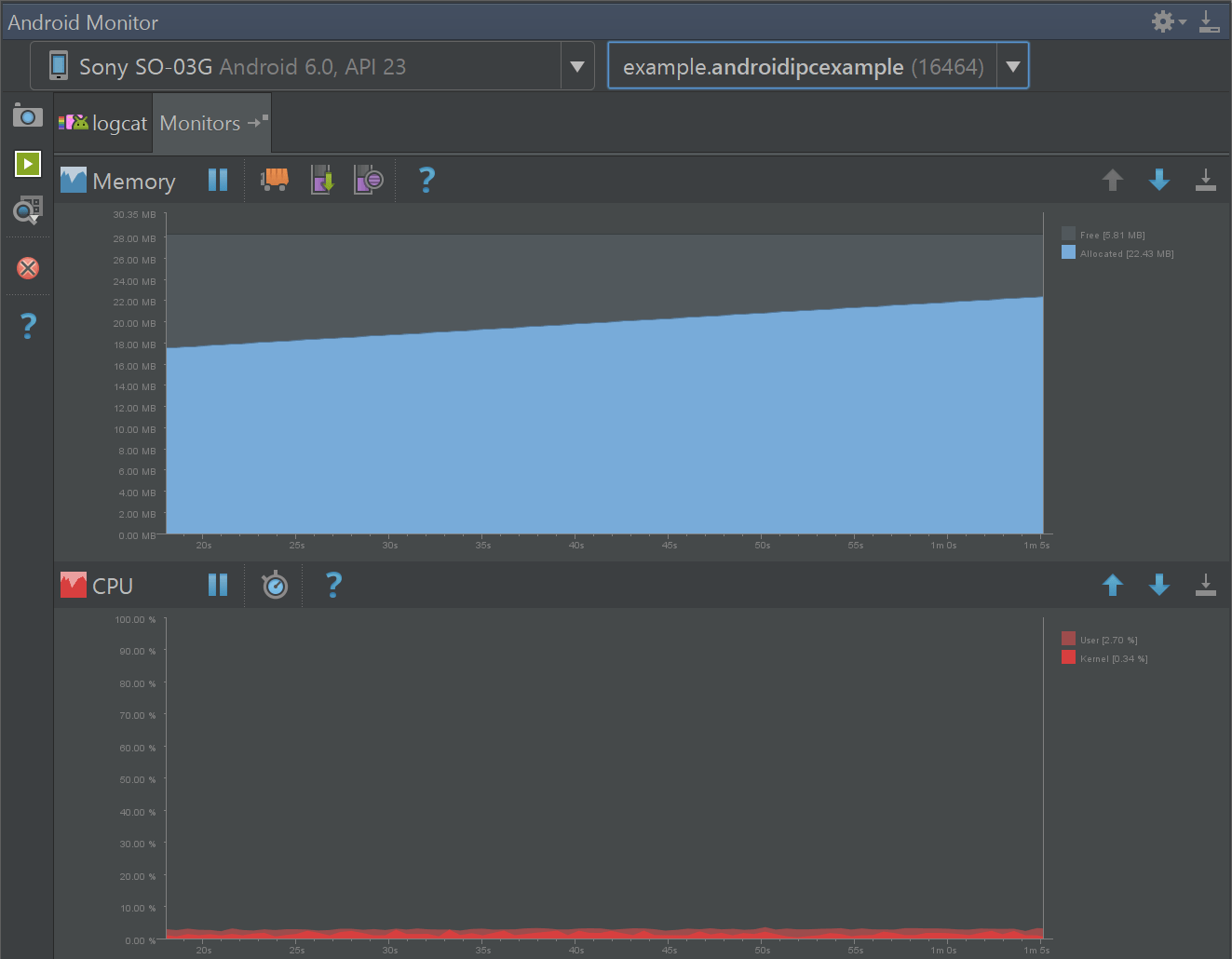Move the Memory monitor down
1232x959 pixels.
point(1159,180)
